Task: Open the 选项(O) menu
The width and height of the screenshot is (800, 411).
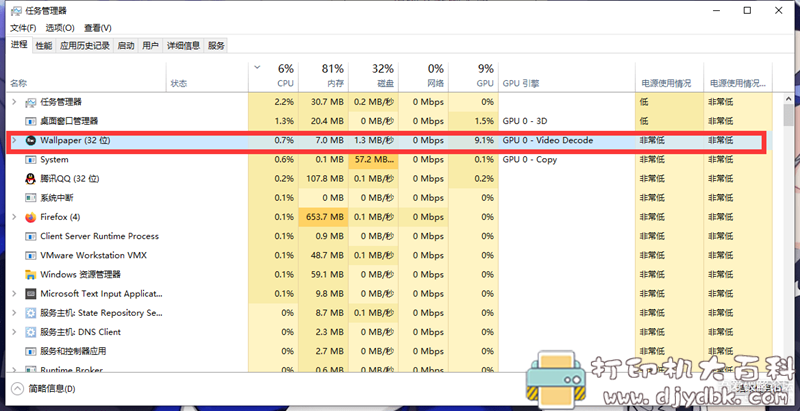Action: [60, 28]
